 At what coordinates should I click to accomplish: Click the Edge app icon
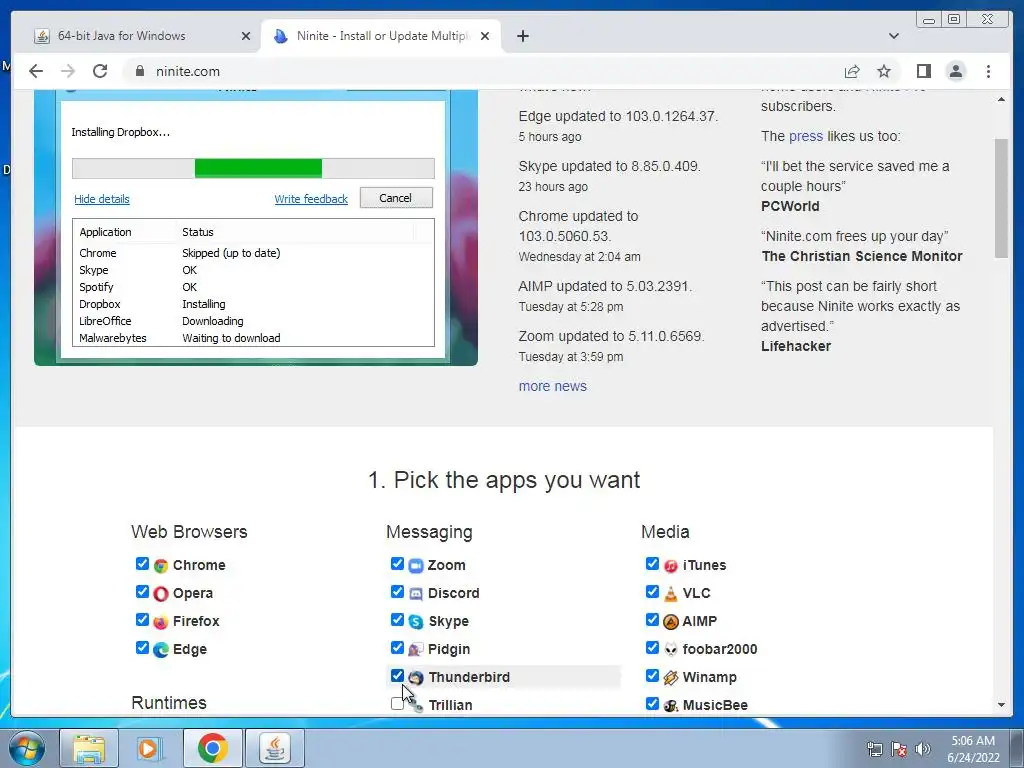[161, 650]
